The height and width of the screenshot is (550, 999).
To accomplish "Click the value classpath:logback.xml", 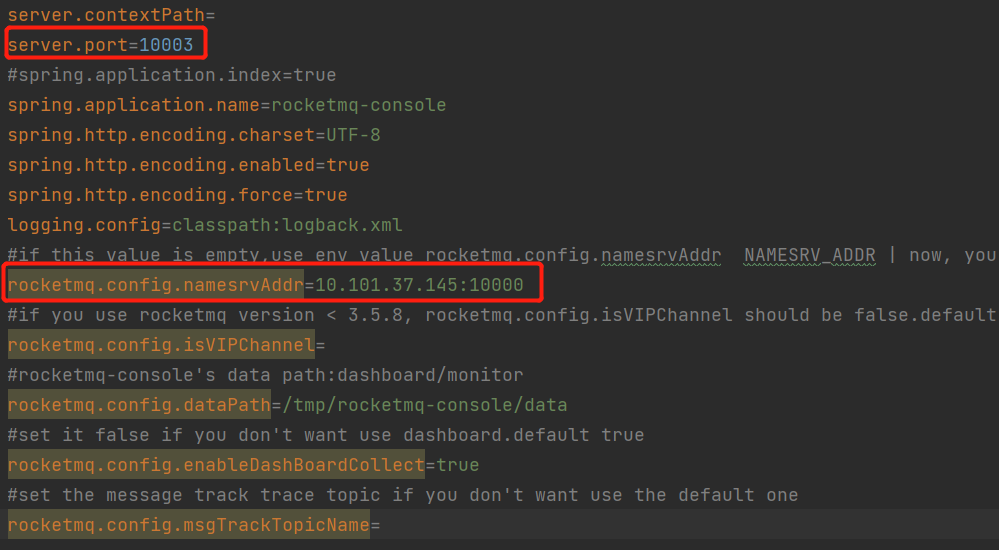I will click(287, 224).
